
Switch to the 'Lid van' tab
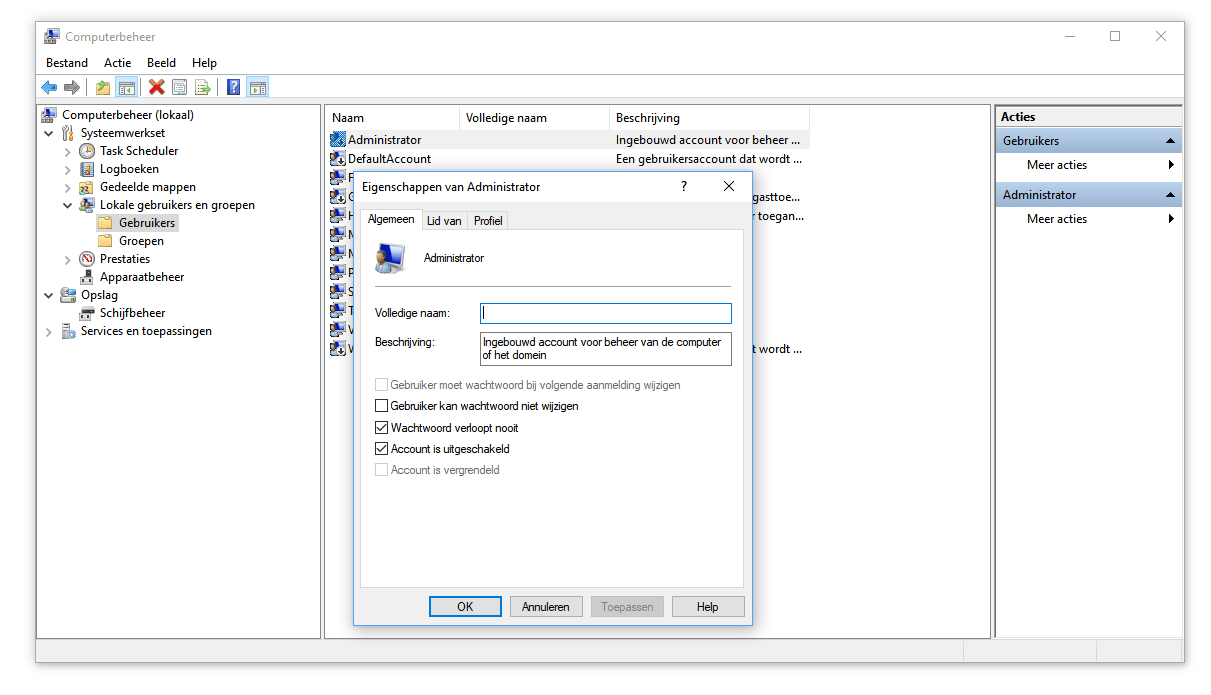coord(444,220)
